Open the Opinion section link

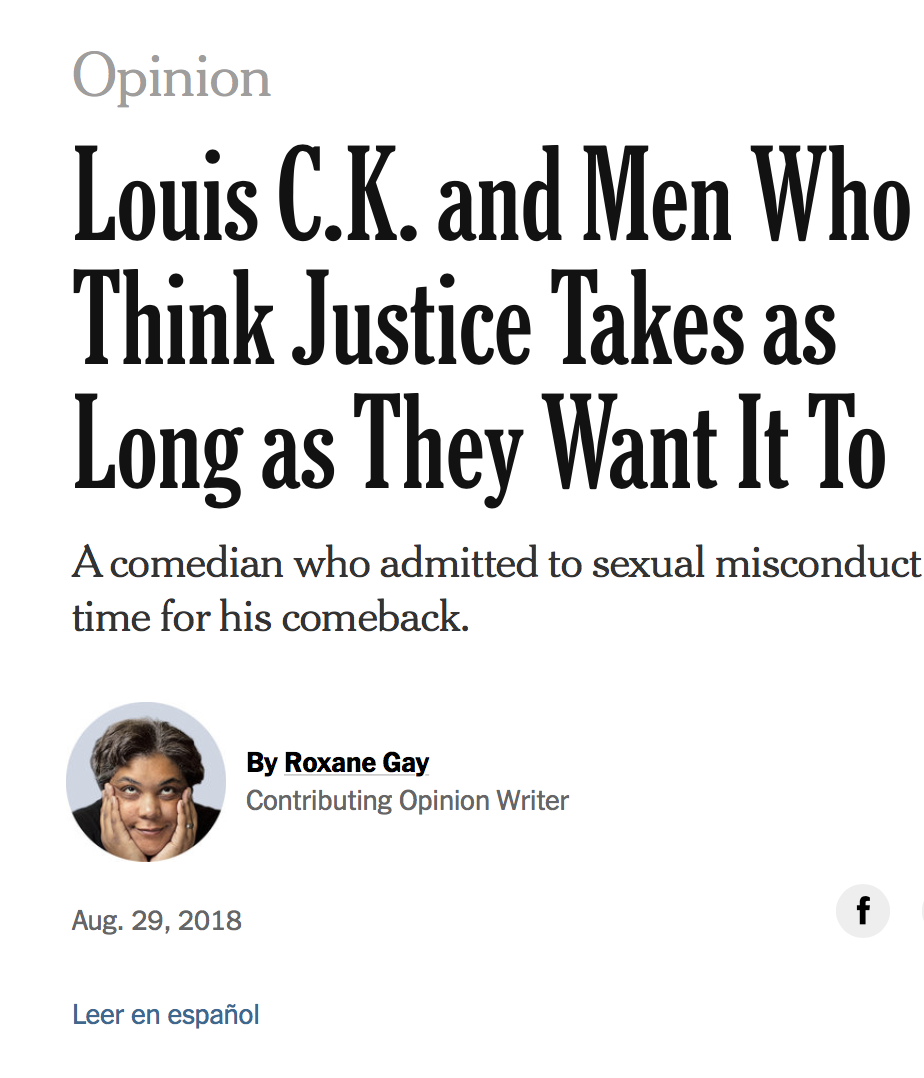pyautogui.click(x=171, y=78)
